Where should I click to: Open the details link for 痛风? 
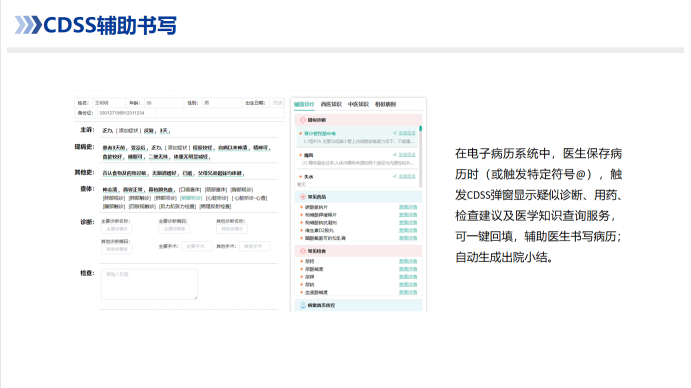click(407, 155)
